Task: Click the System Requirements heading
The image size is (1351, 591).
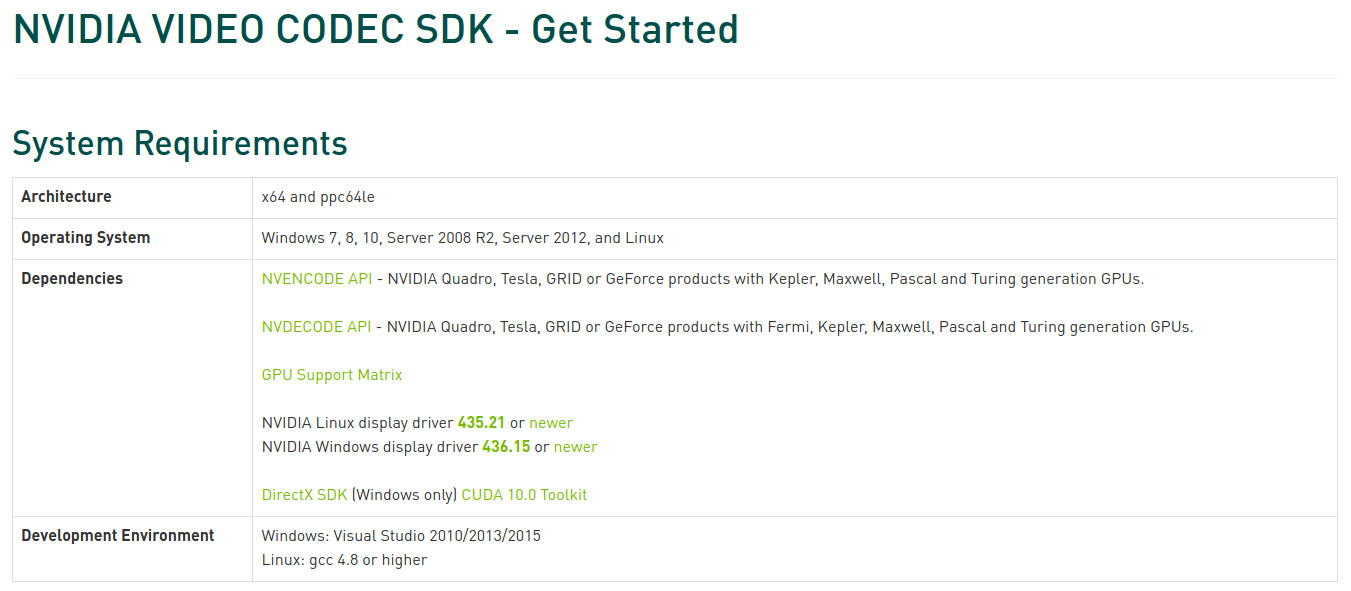Action: (x=180, y=144)
